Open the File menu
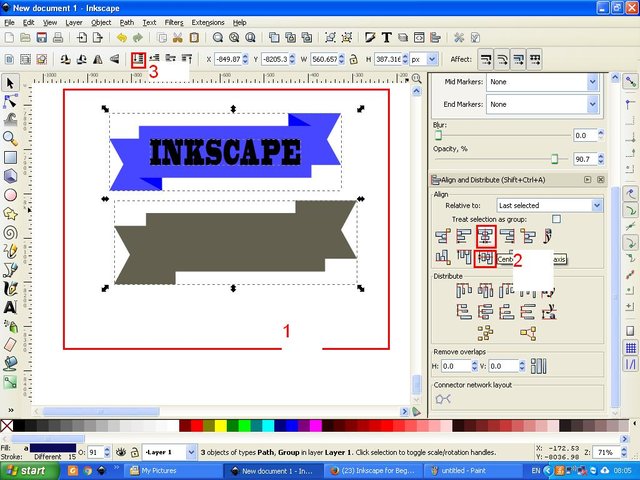 (9, 22)
